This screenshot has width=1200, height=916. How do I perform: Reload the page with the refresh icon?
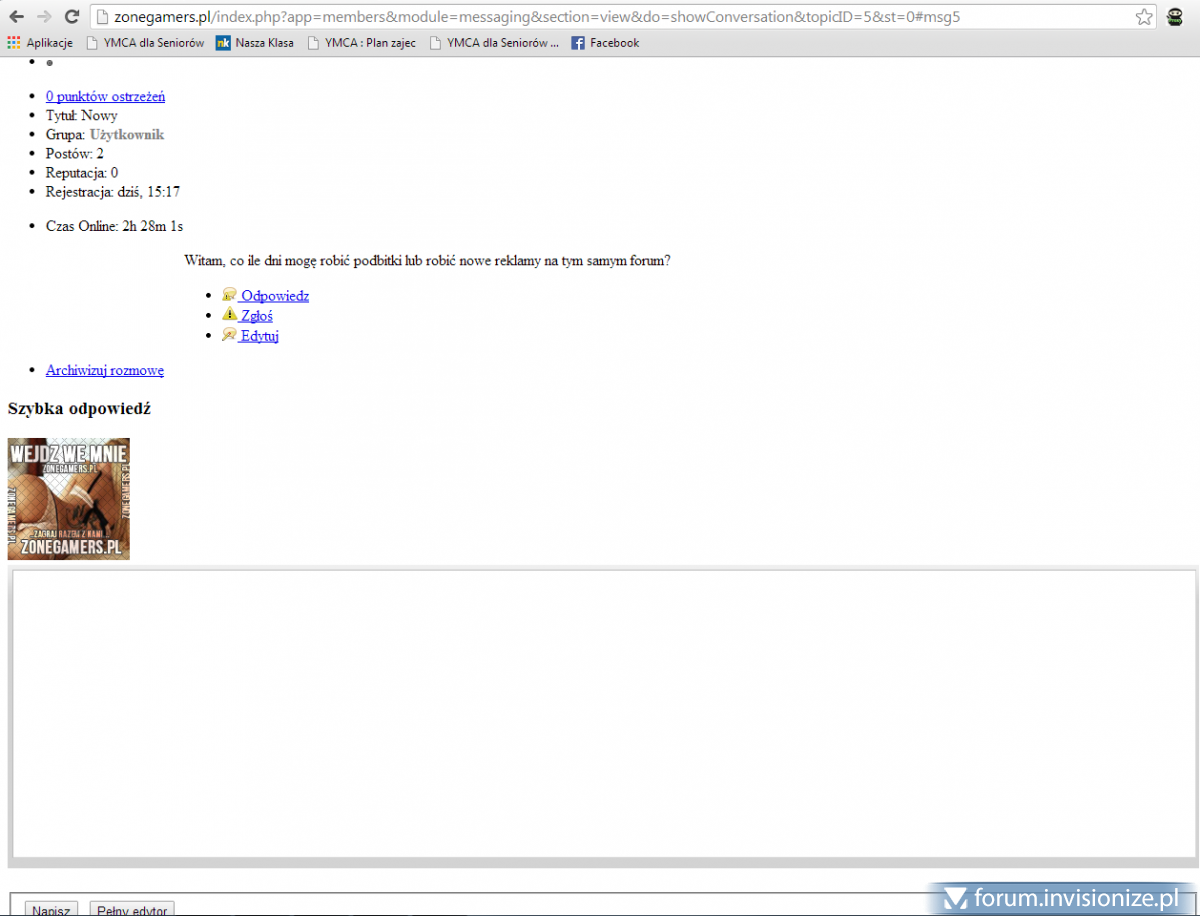pyautogui.click(x=71, y=16)
